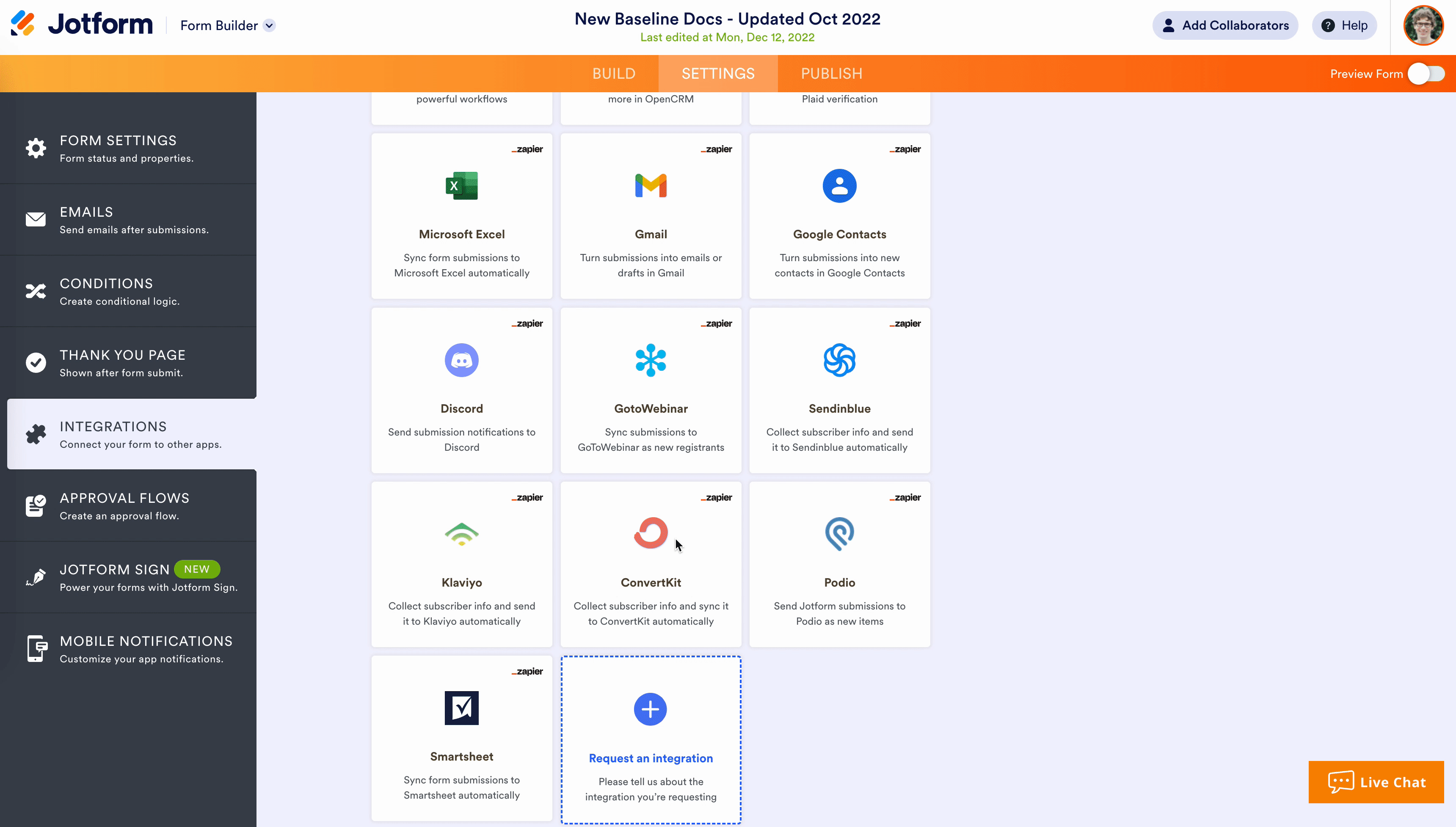Click the Discord card title
The height and width of the screenshot is (827, 1456).
(x=462, y=408)
